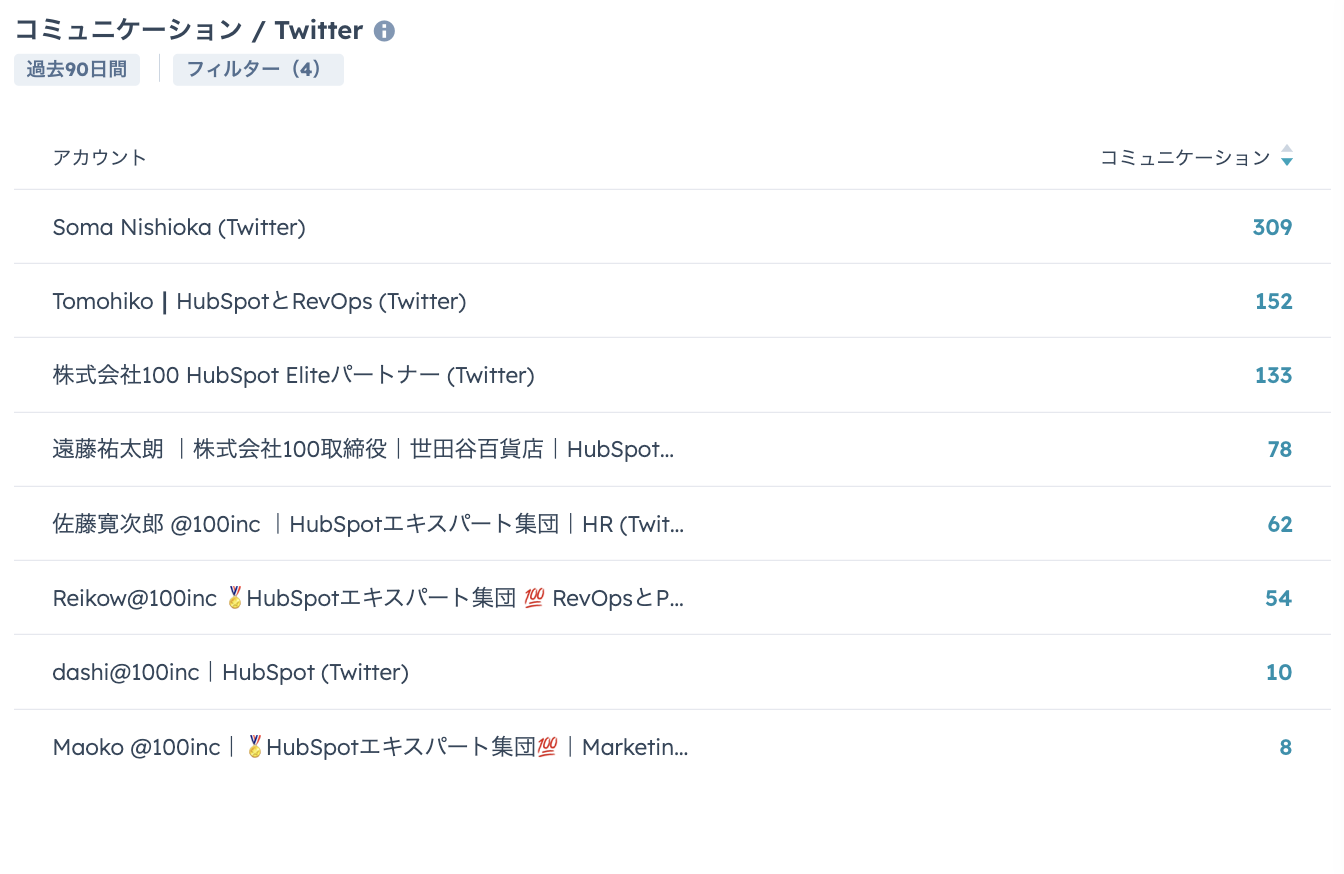This screenshot has width=1344, height=874.
Task: Click the 10 count for dashi@100inc
Action: coord(1279,672)
